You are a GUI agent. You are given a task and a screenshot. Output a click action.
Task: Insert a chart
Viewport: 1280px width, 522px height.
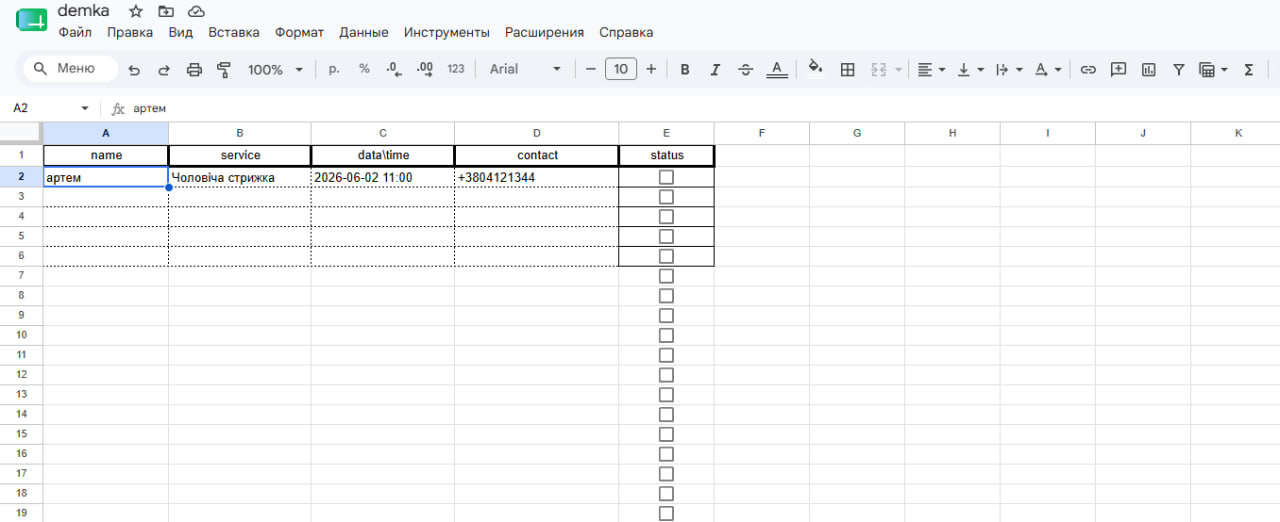1149,70
